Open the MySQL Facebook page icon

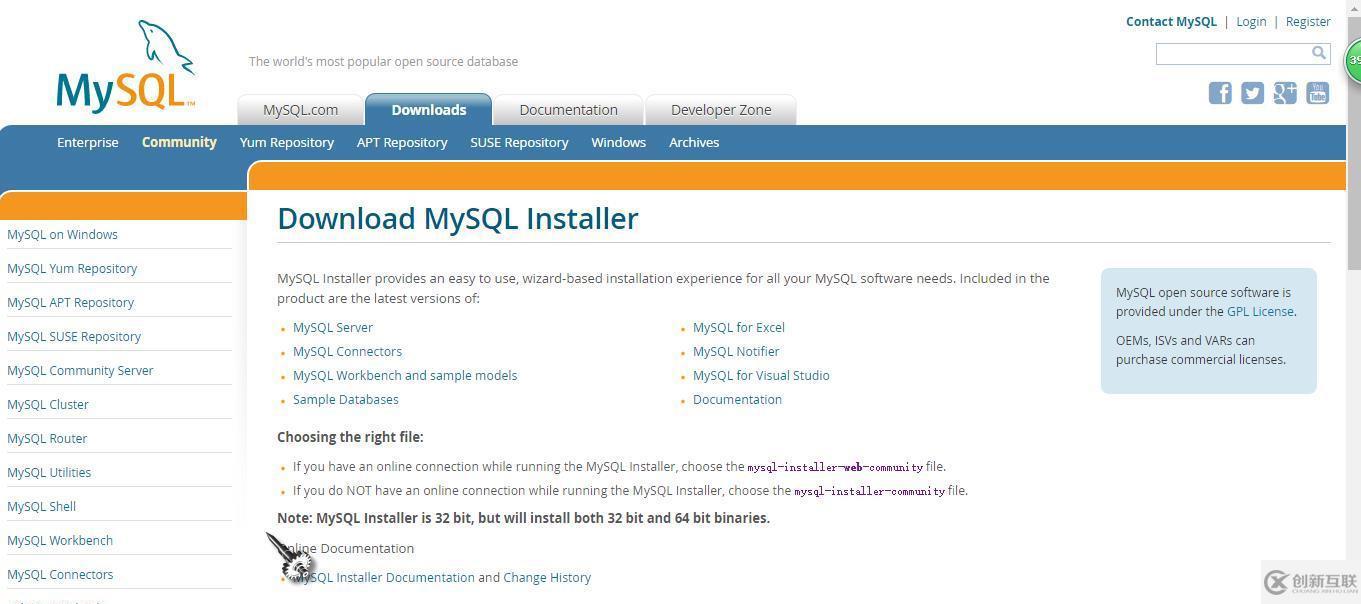tap(1220, 93)
